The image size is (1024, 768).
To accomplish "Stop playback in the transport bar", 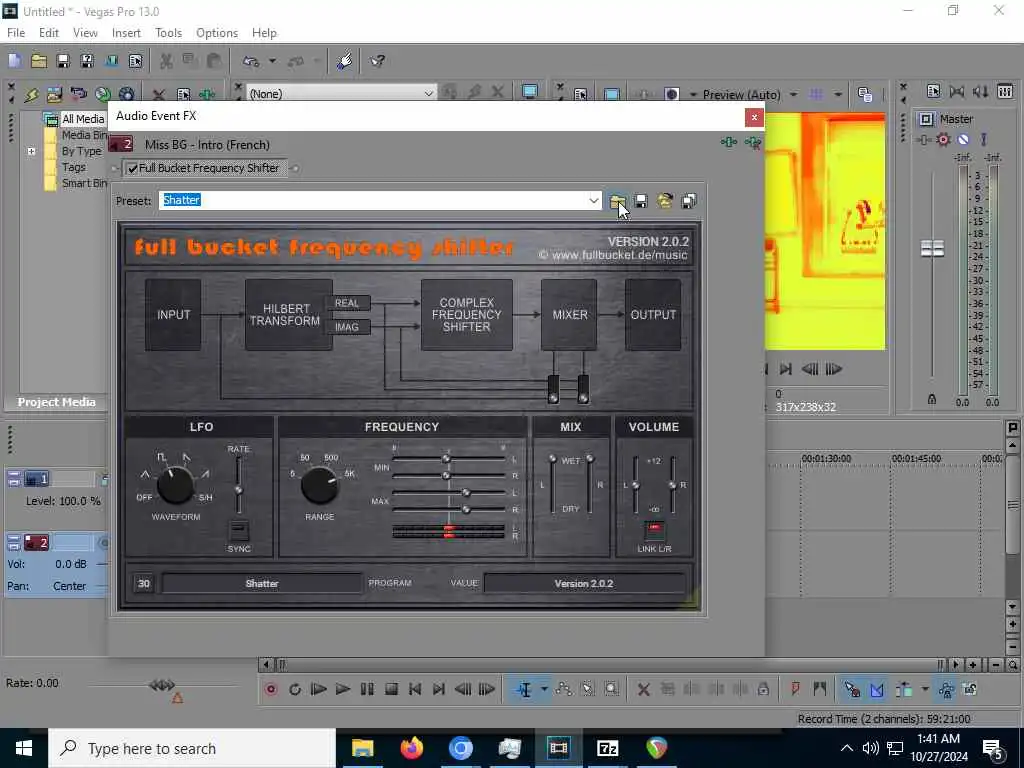I will click(x=391, y=689).
